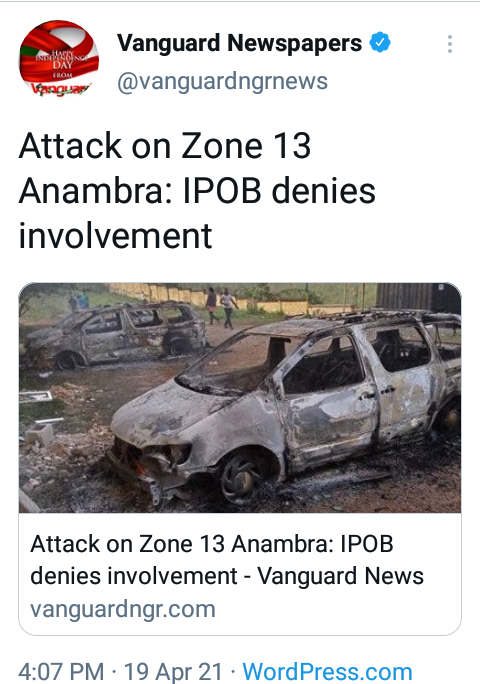Click the Vanguard logo text in avatar

tap(61, 89)
